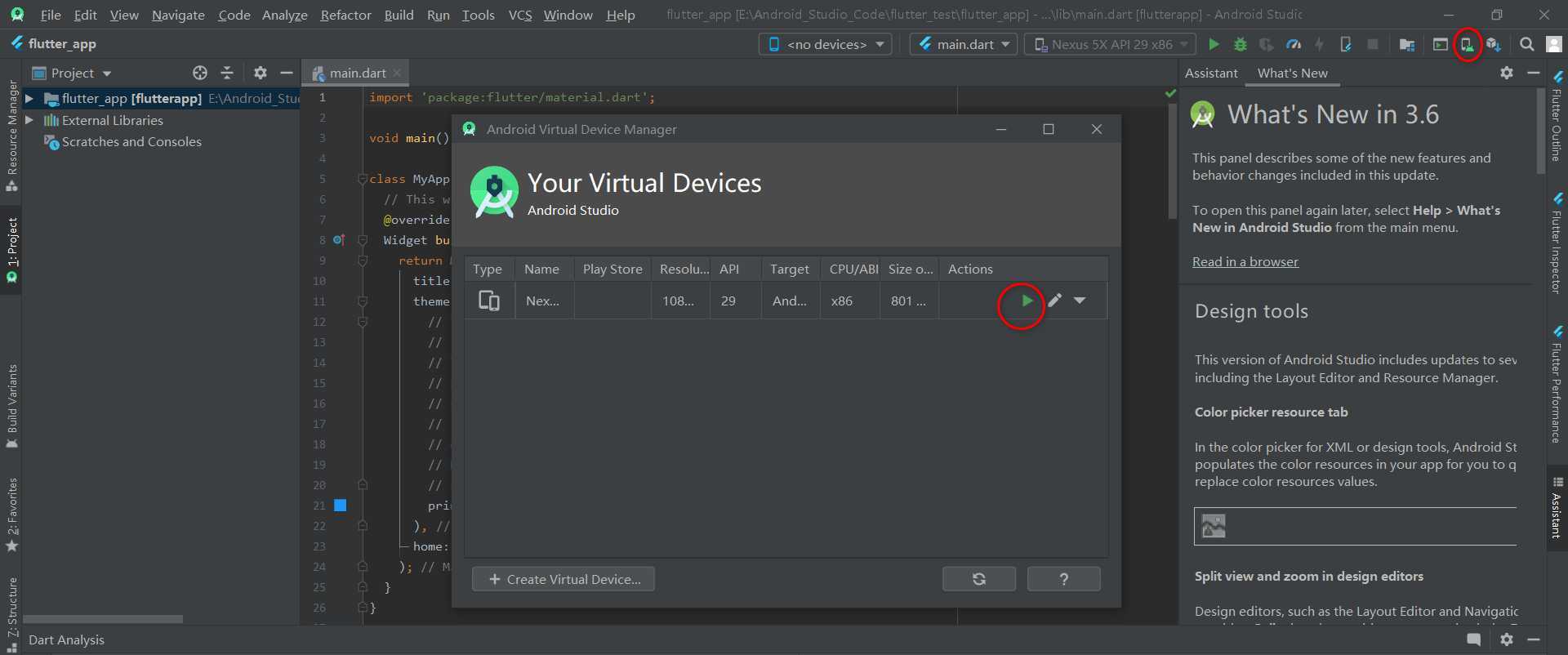This screenshot has width=1568, height=655.
Task: Open the Refactor menu
Action: pos(345,15)
